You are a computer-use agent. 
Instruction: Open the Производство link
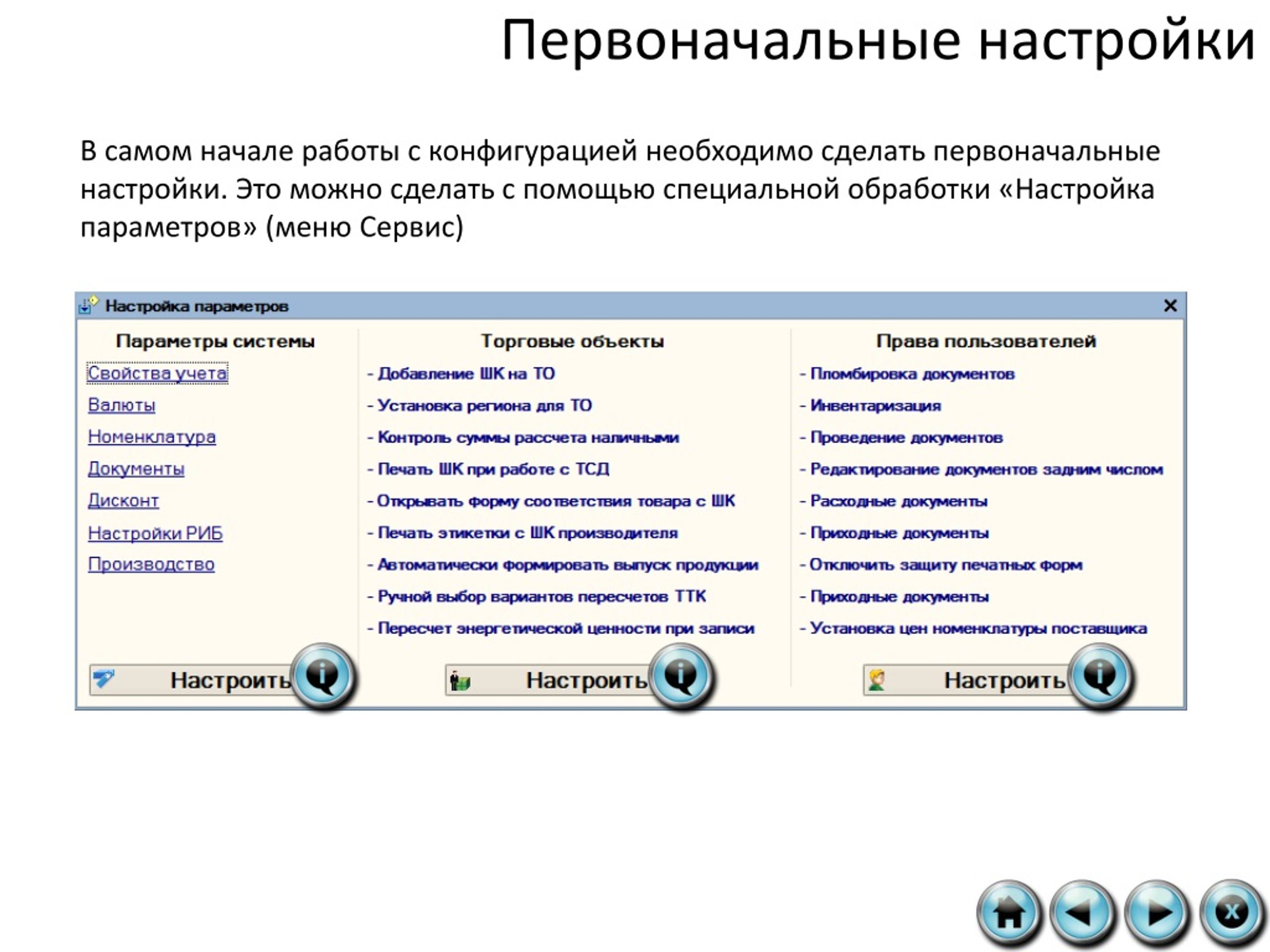152,565
